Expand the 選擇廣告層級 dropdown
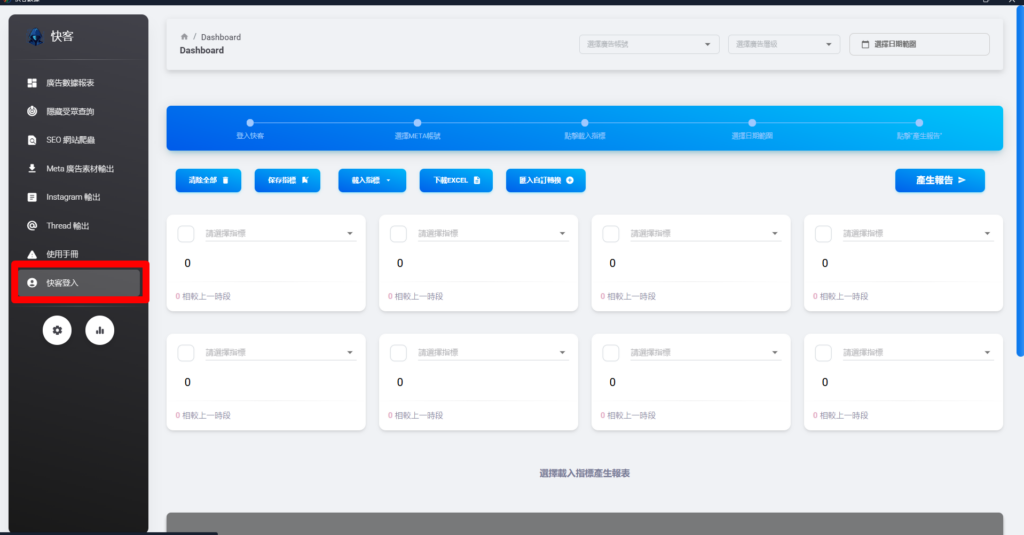 pos(784,44)
